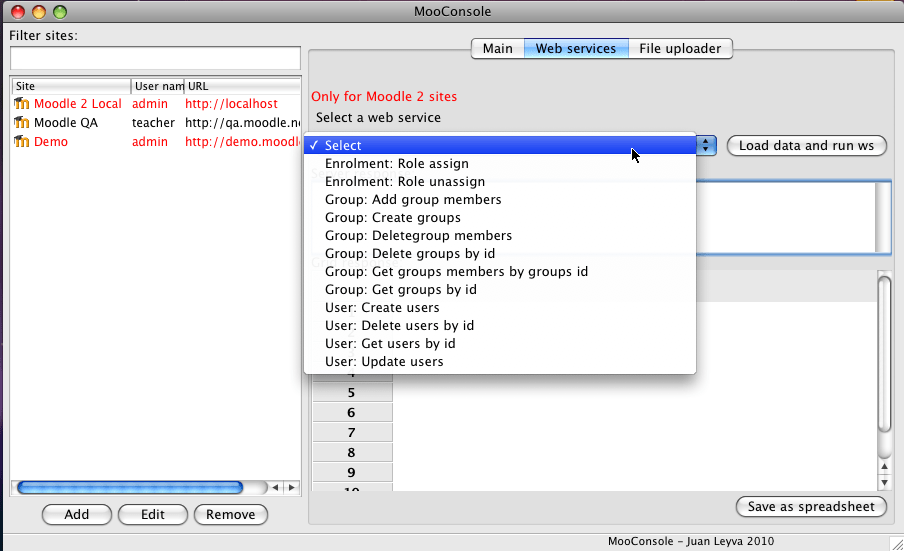Click the Site column header
This screenshot has width=904, height=551.
[71, 86]
